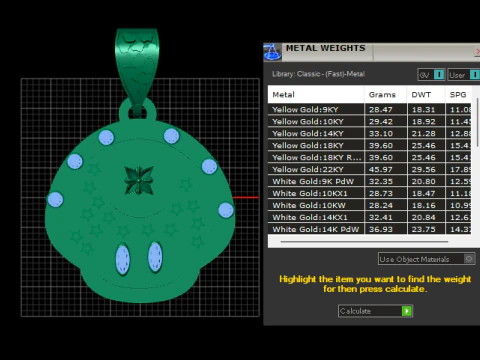The height and width of the screenshot is (360, 480).
Task: Close the Metal Weights panel
Action: [478, 52]
